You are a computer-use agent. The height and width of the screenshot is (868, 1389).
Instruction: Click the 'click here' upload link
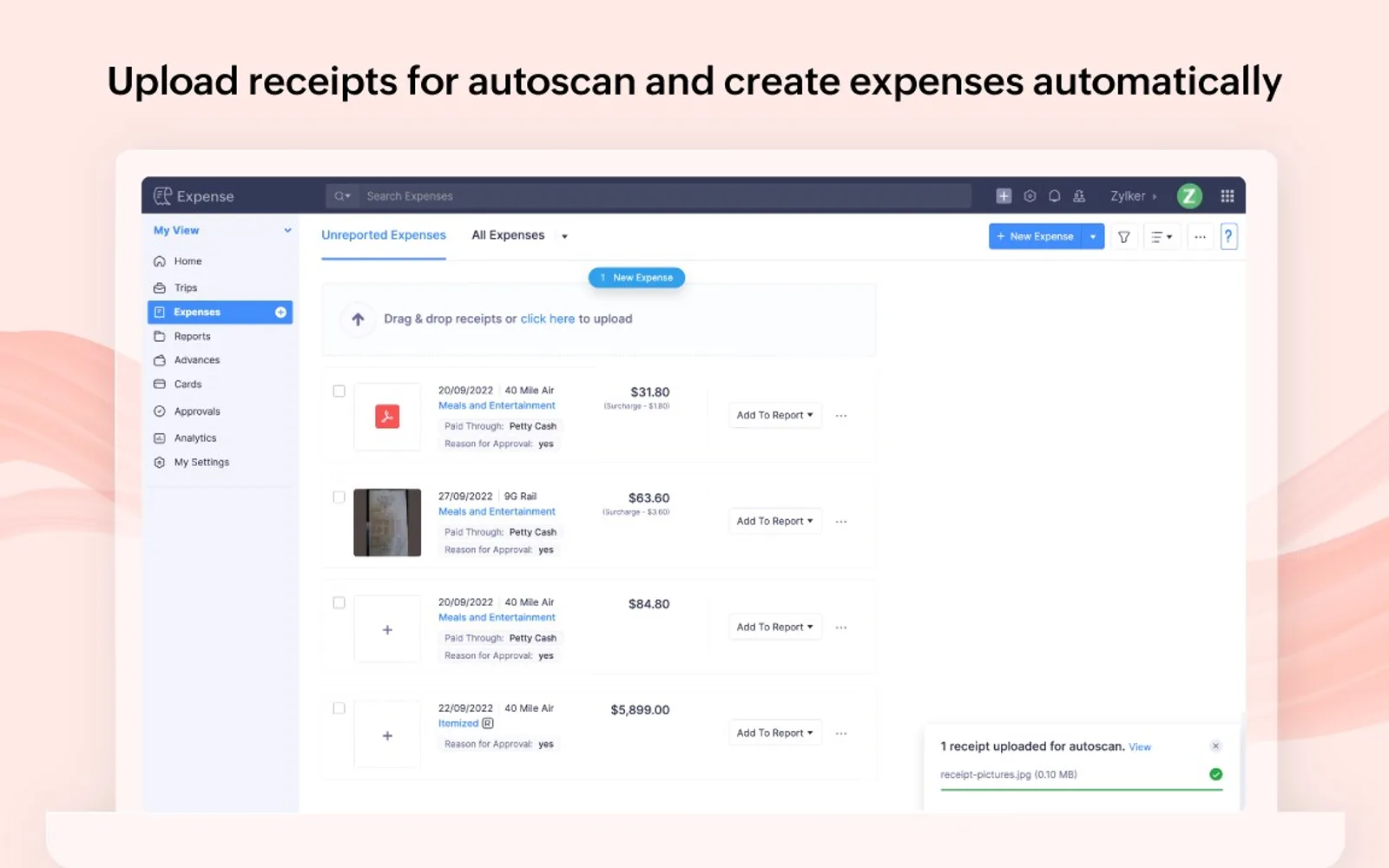[x=547, y=319]
